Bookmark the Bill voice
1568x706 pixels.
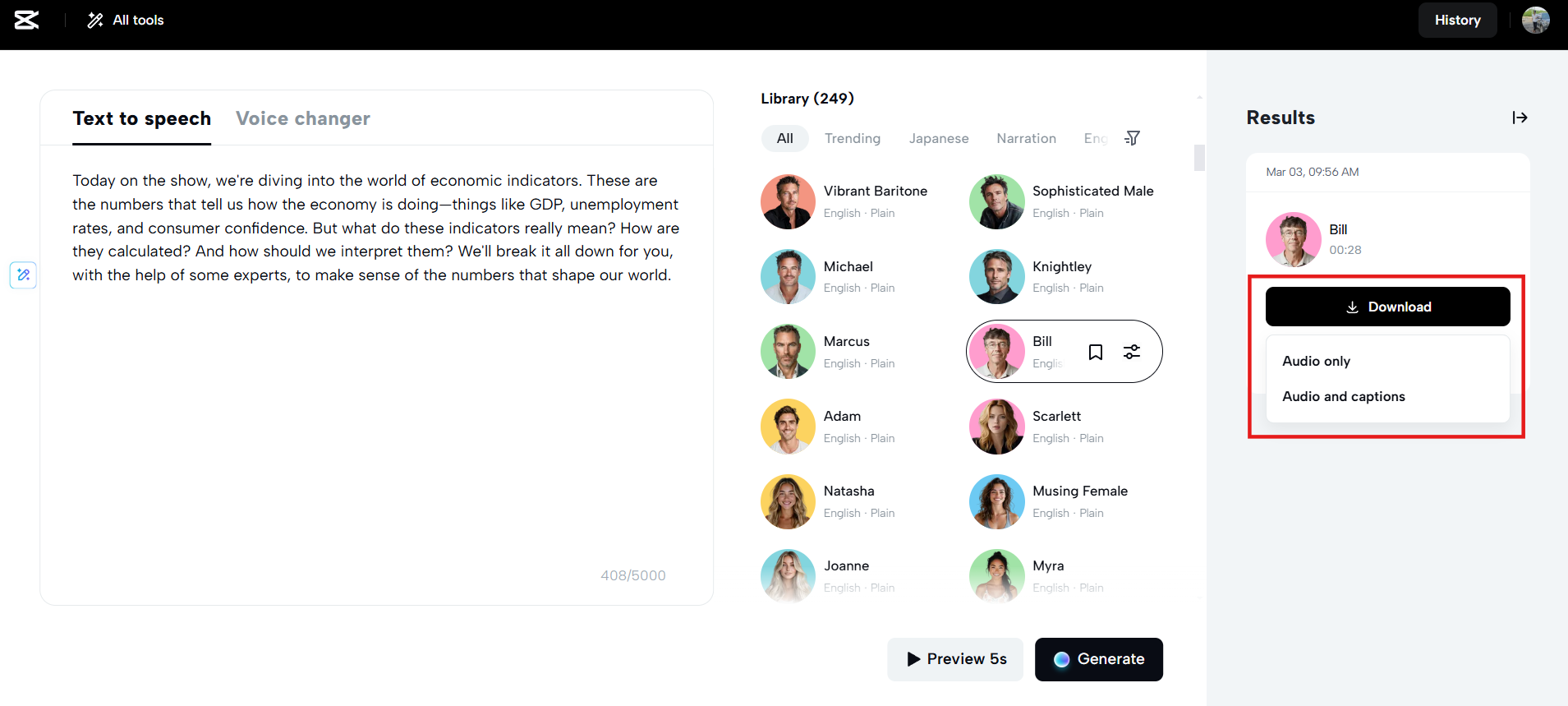[1095, 352]
